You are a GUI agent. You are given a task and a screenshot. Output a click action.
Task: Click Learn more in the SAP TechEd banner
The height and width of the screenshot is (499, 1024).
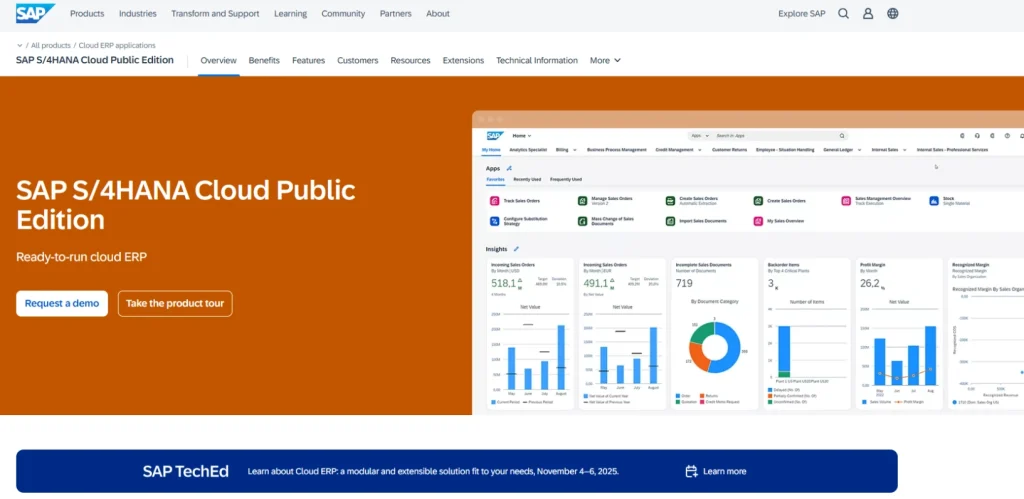[x=724, y=471]
